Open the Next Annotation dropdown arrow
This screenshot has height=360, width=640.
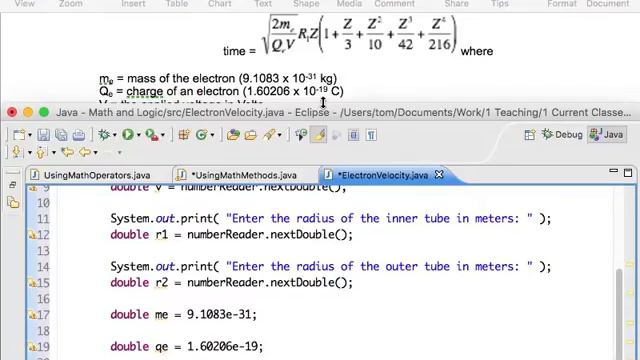click(29, 153)
